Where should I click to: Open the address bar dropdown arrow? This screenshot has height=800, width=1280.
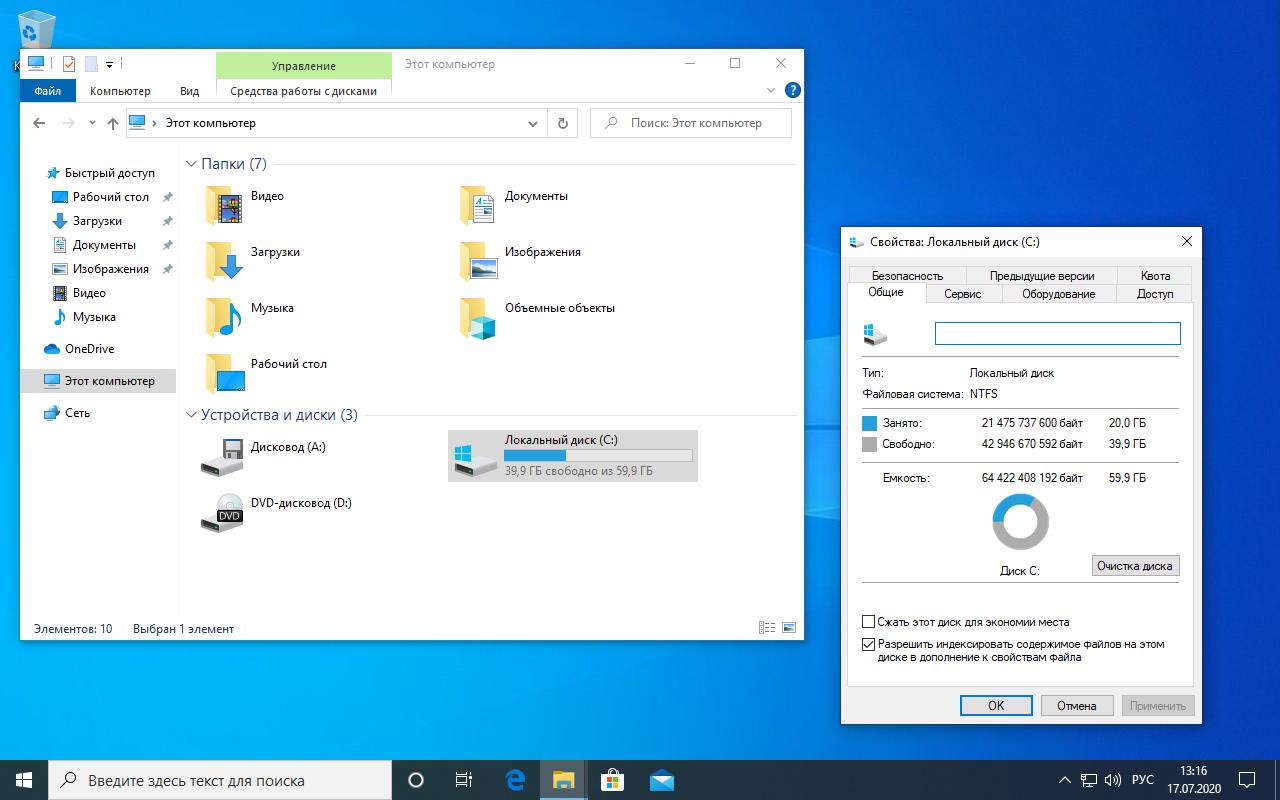pos(533,123)
